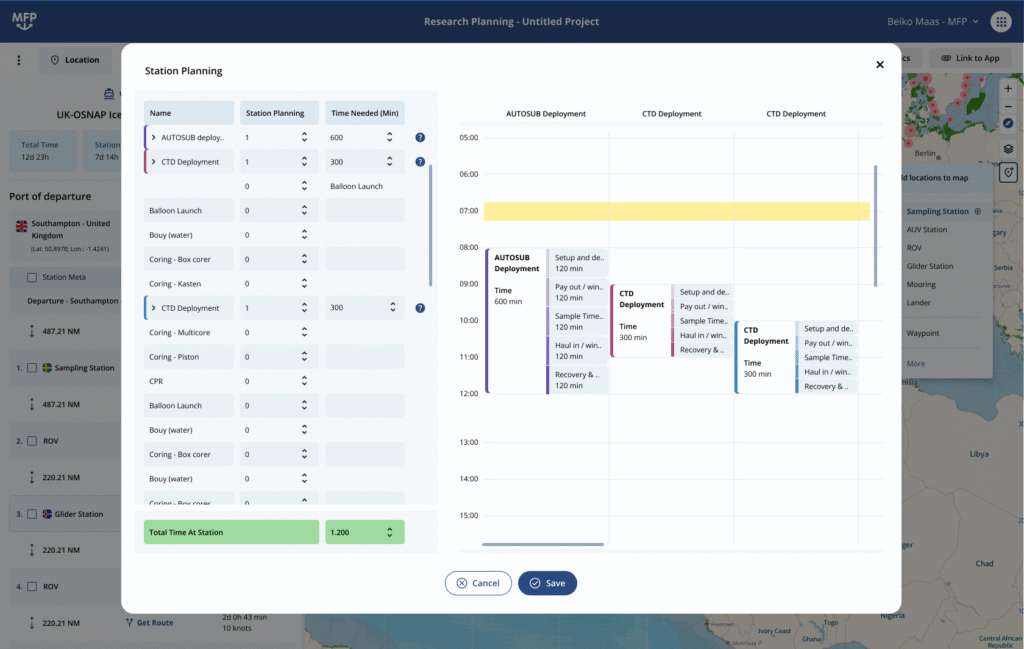
Task: Increase Total Time At Station with the stepper
Action: coord(391,528)
